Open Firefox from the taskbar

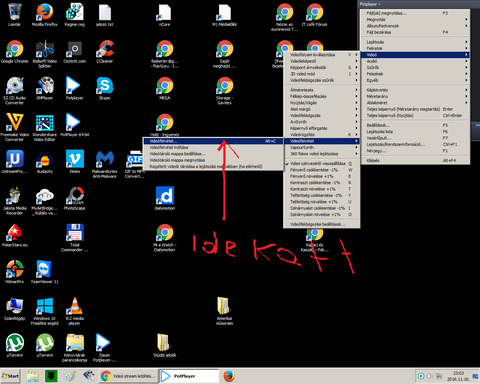coord(229,376)
